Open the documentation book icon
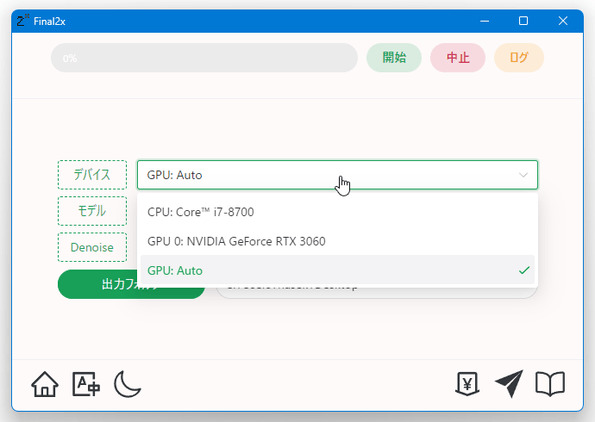 click(550, 384)
